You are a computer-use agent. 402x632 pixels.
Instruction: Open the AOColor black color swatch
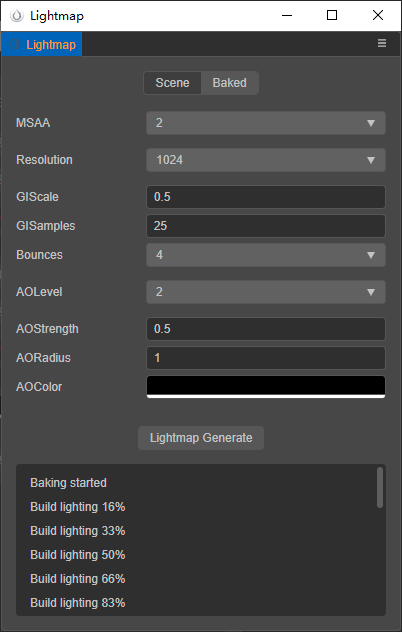266,387
